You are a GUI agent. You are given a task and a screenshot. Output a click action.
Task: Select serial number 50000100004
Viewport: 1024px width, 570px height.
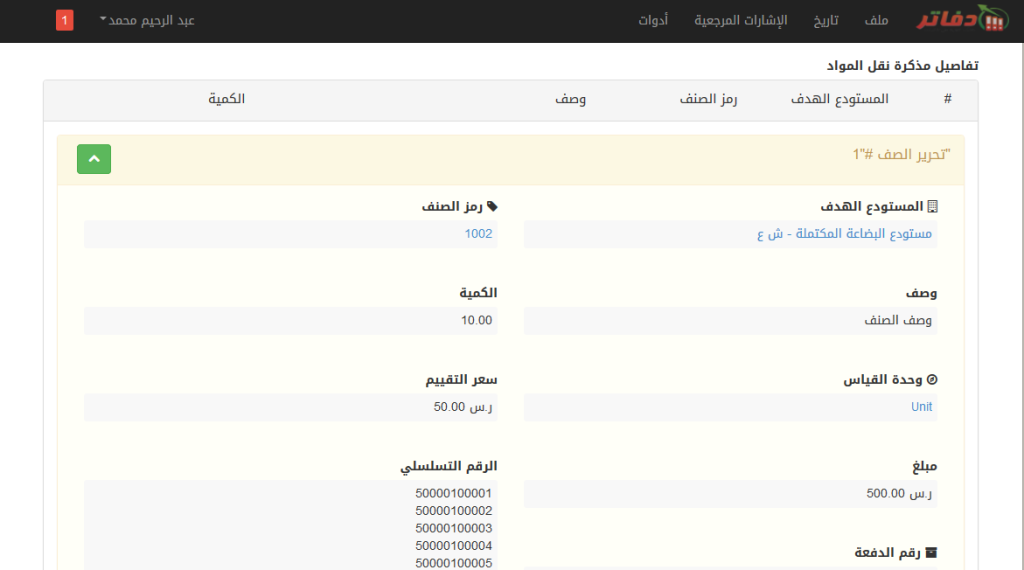coord(453,546)
